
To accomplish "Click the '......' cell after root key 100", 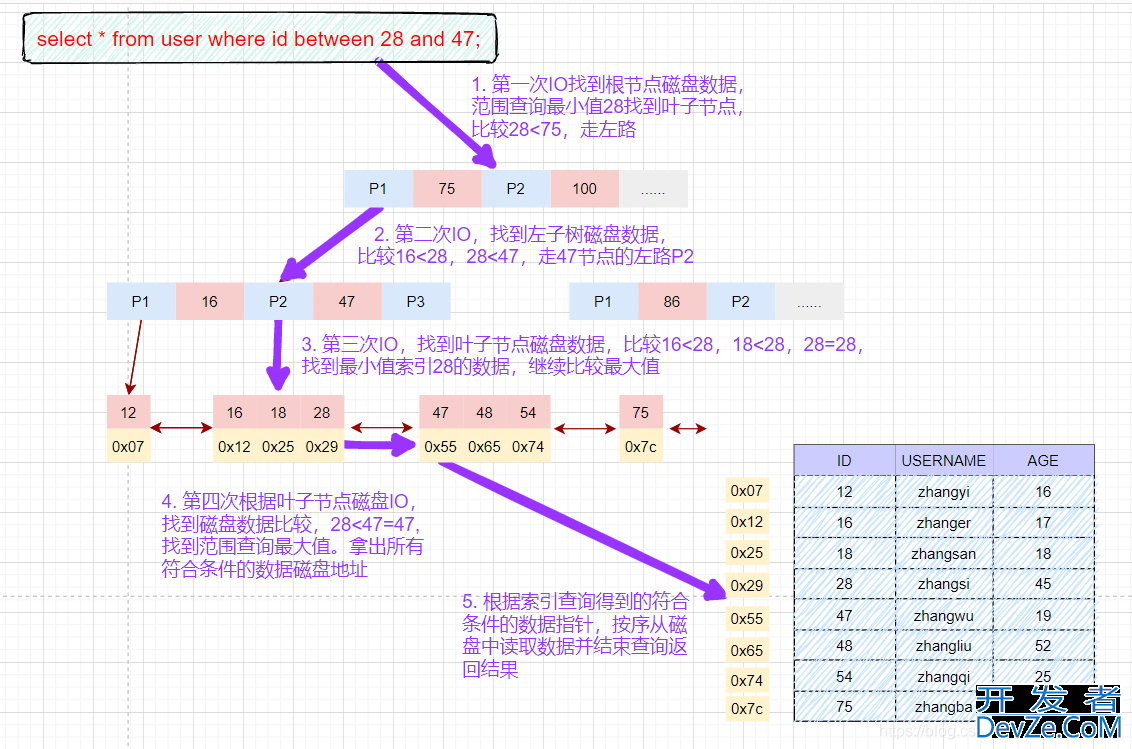I will (x=653, y=189).
